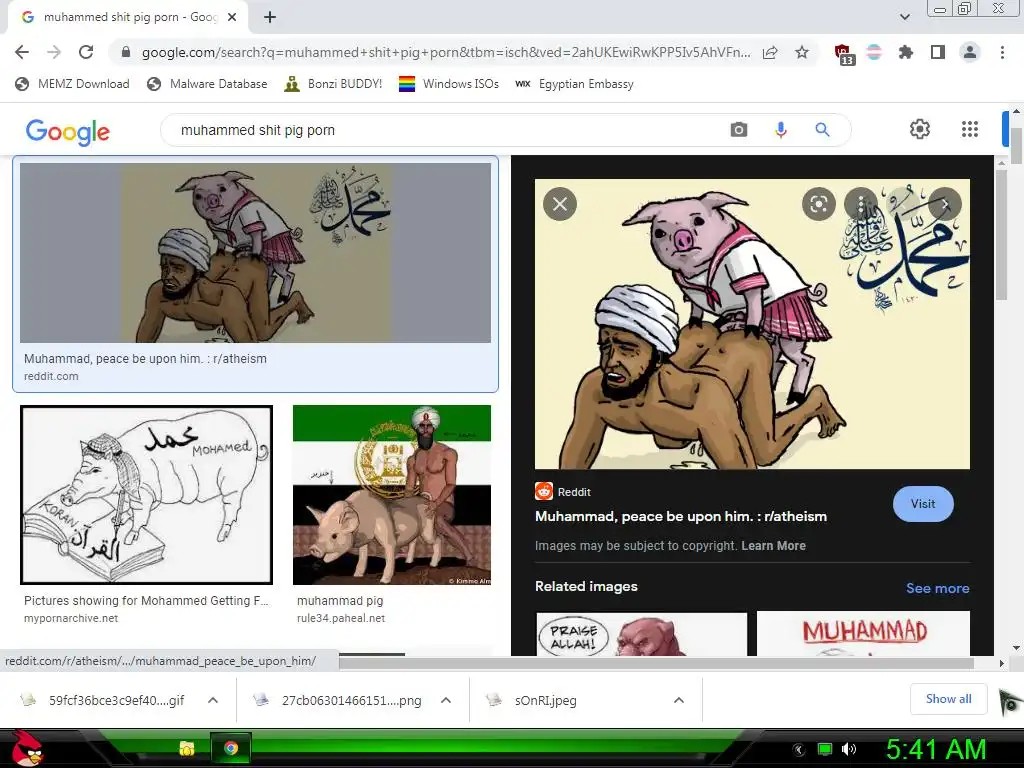Screen dimensions: 1024x768
Task: Toggle the browser side panel icon
Action: coord(938,52)
